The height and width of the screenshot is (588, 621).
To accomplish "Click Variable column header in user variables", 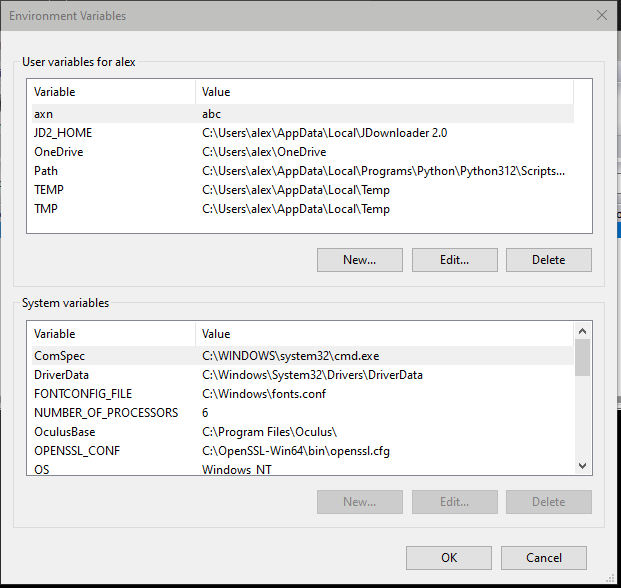I will 114,92.
